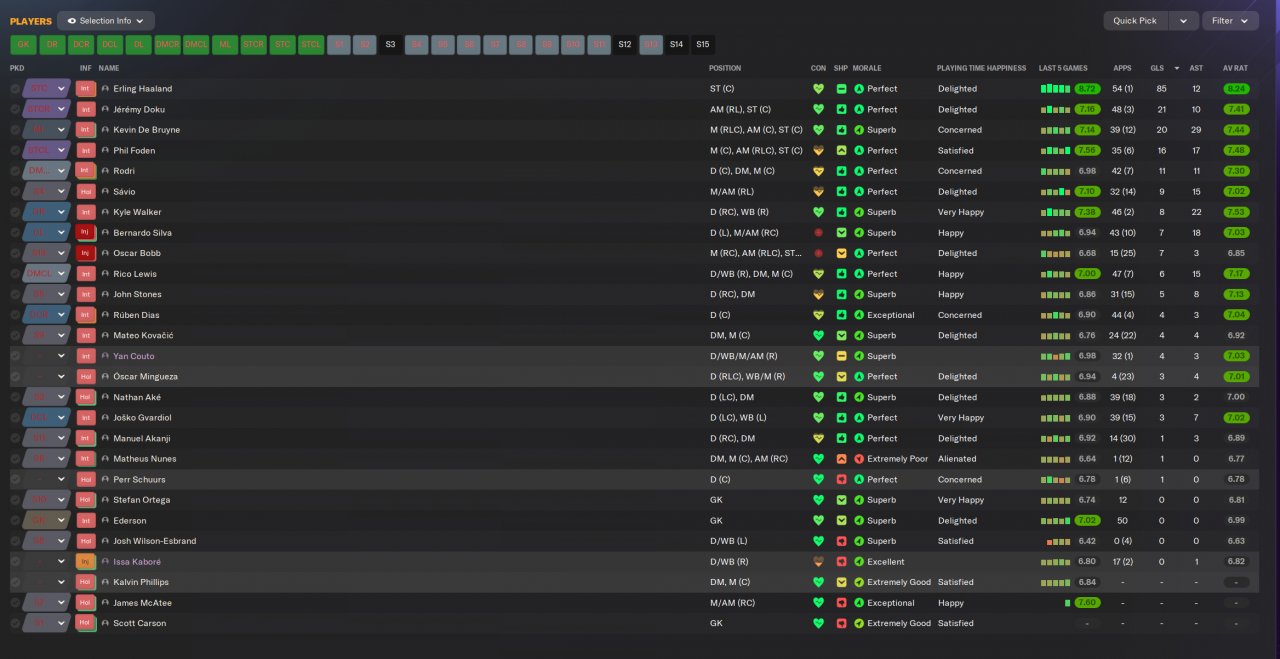The image size is (1280, 659).
Task: Open Erling Haaland's player profile
Action: (143, 89)
